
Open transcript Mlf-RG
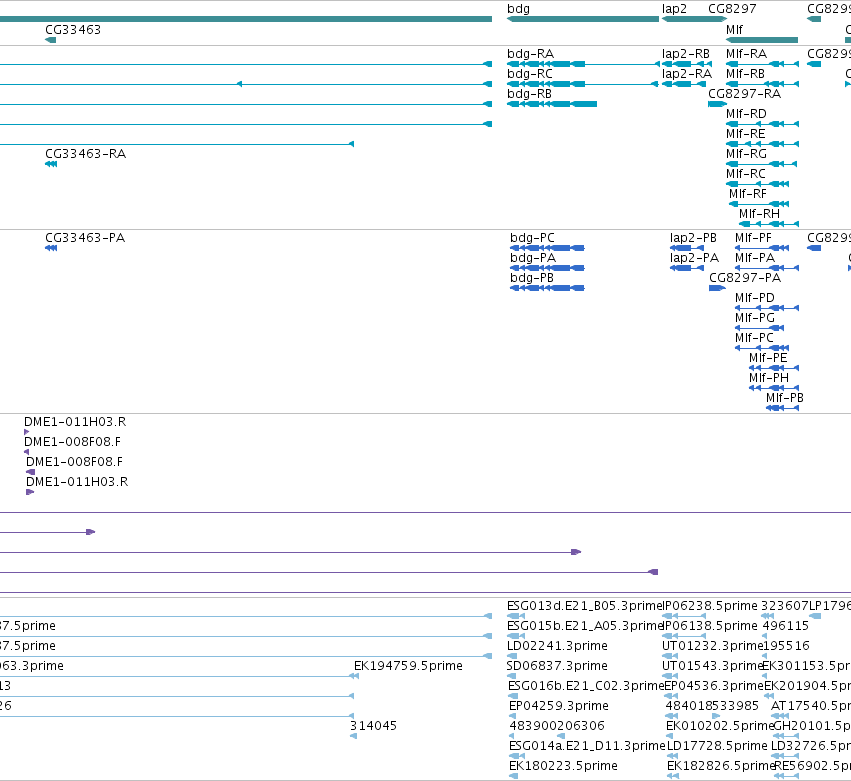tap(746, 154)
